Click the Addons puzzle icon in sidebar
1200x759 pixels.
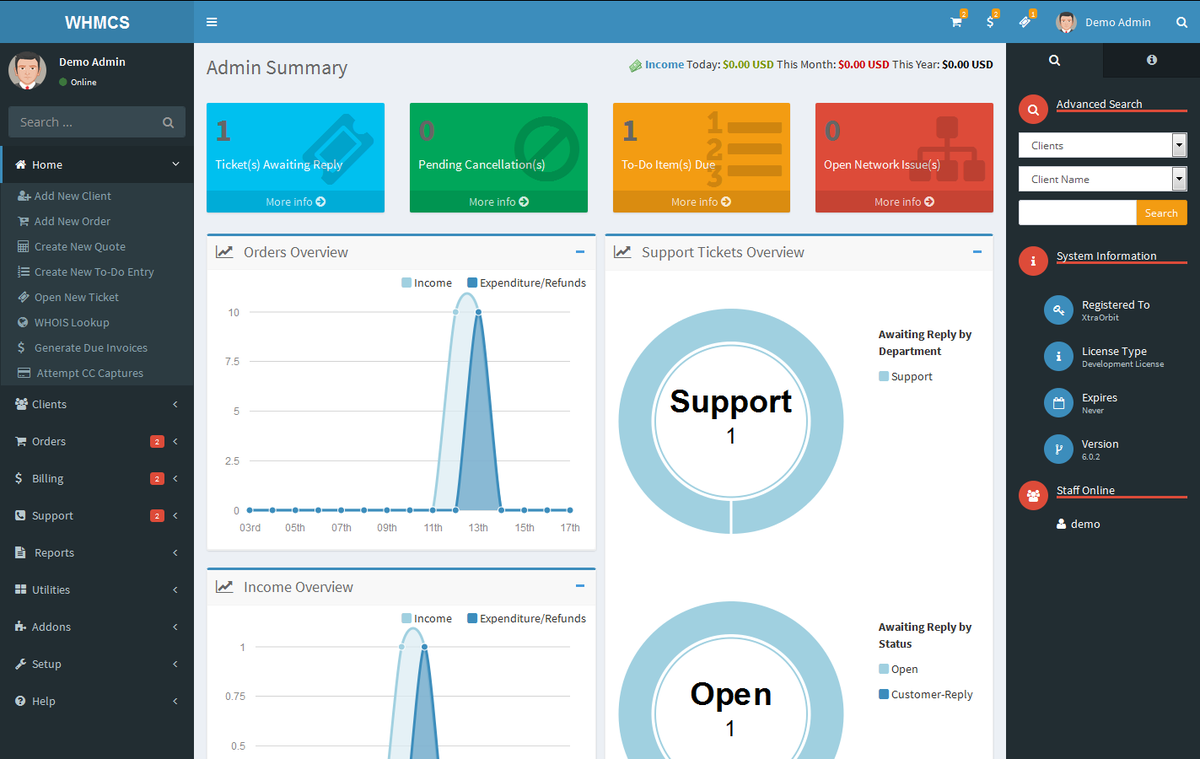[x=21, y=626]
